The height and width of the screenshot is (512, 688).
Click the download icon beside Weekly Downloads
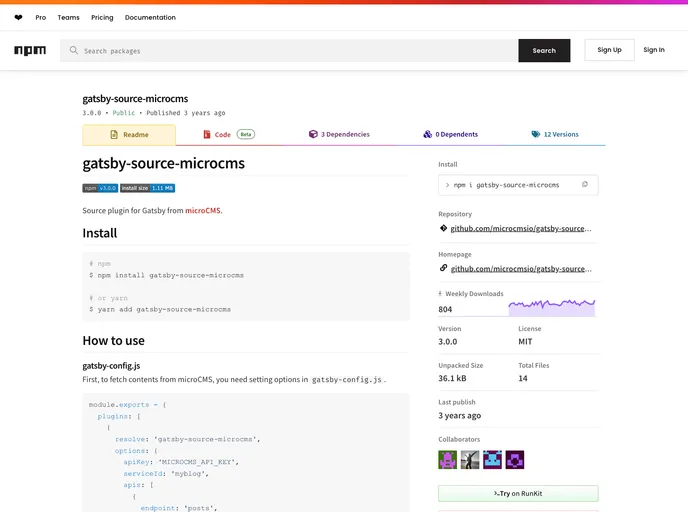440,294
